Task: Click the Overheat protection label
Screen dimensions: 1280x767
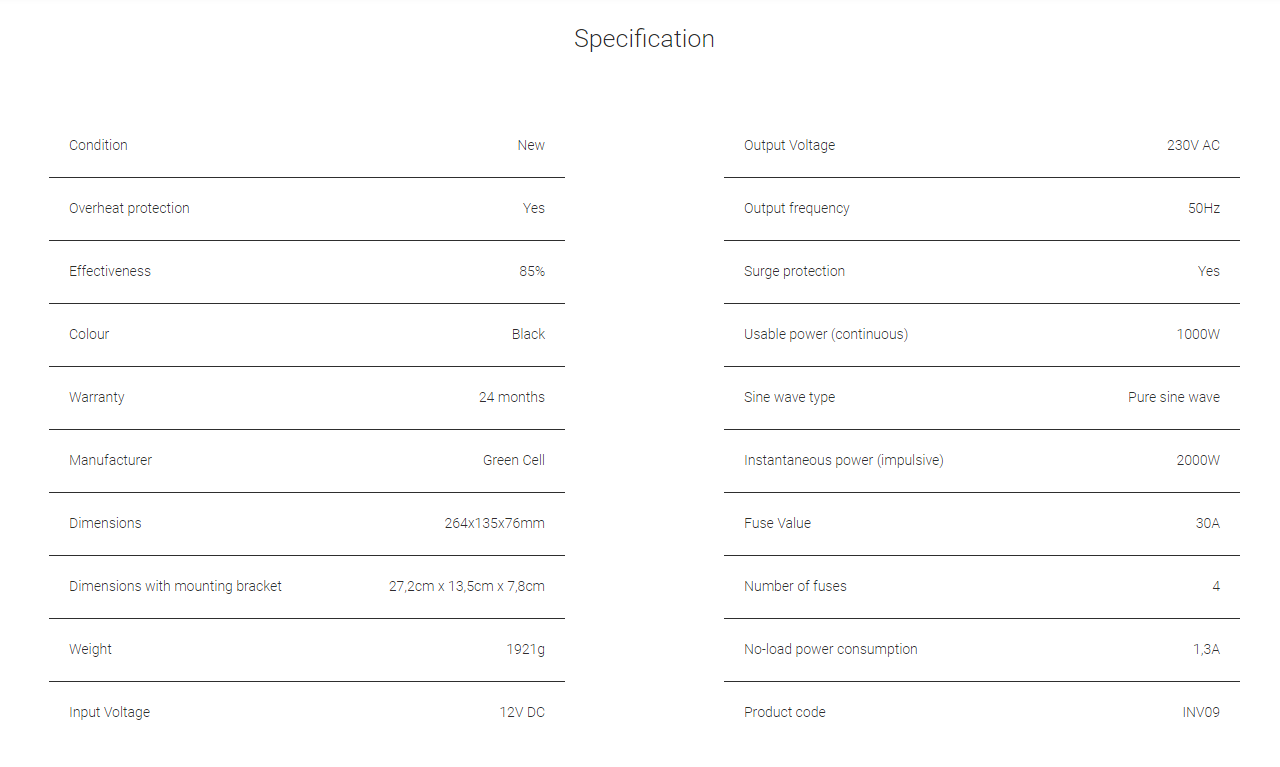Action: click(x=129, y=208)
